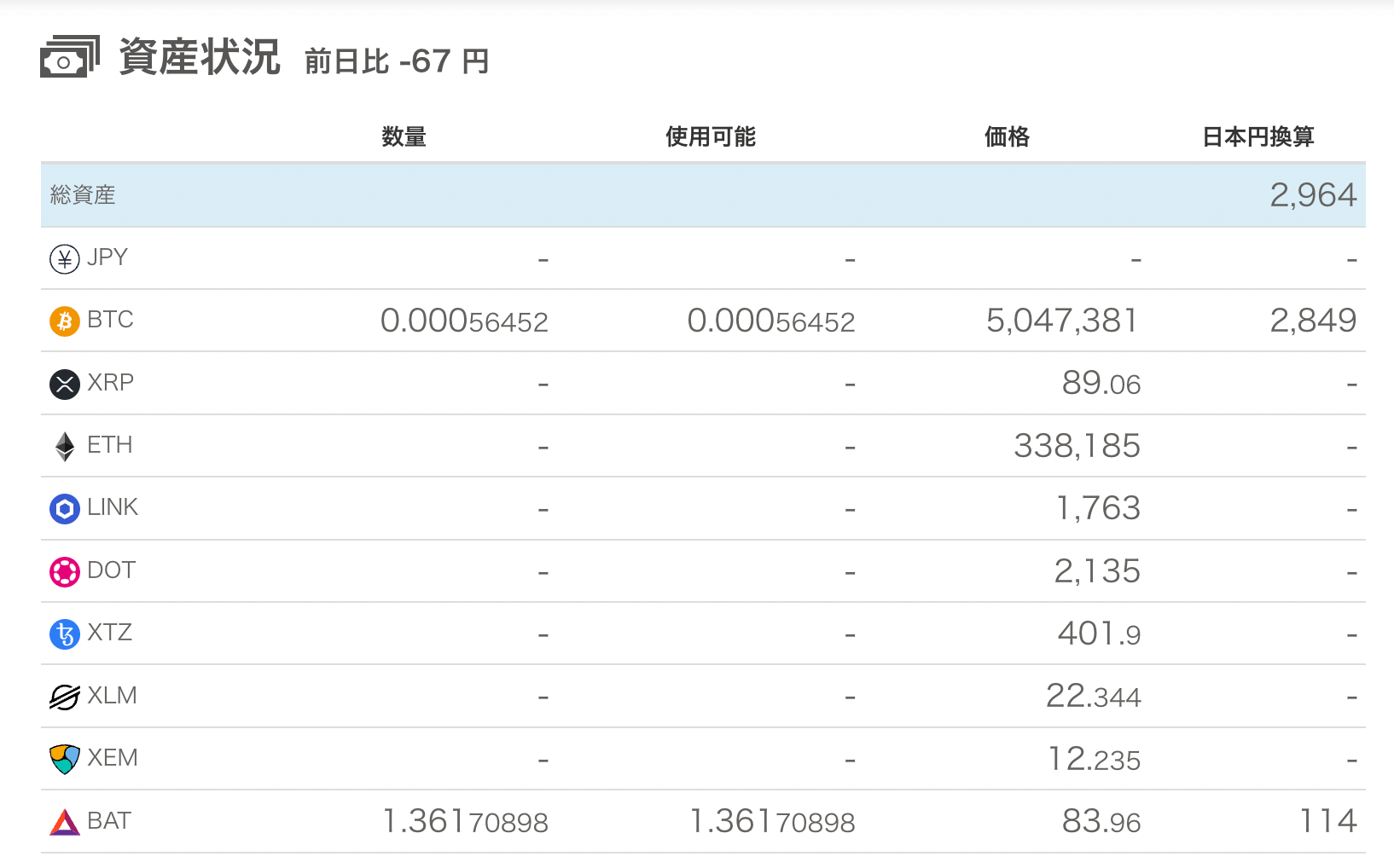Click the BTC price 5,047,381
The height and width of the screenshot is (868, 1394).
(x=1062, y=321)
